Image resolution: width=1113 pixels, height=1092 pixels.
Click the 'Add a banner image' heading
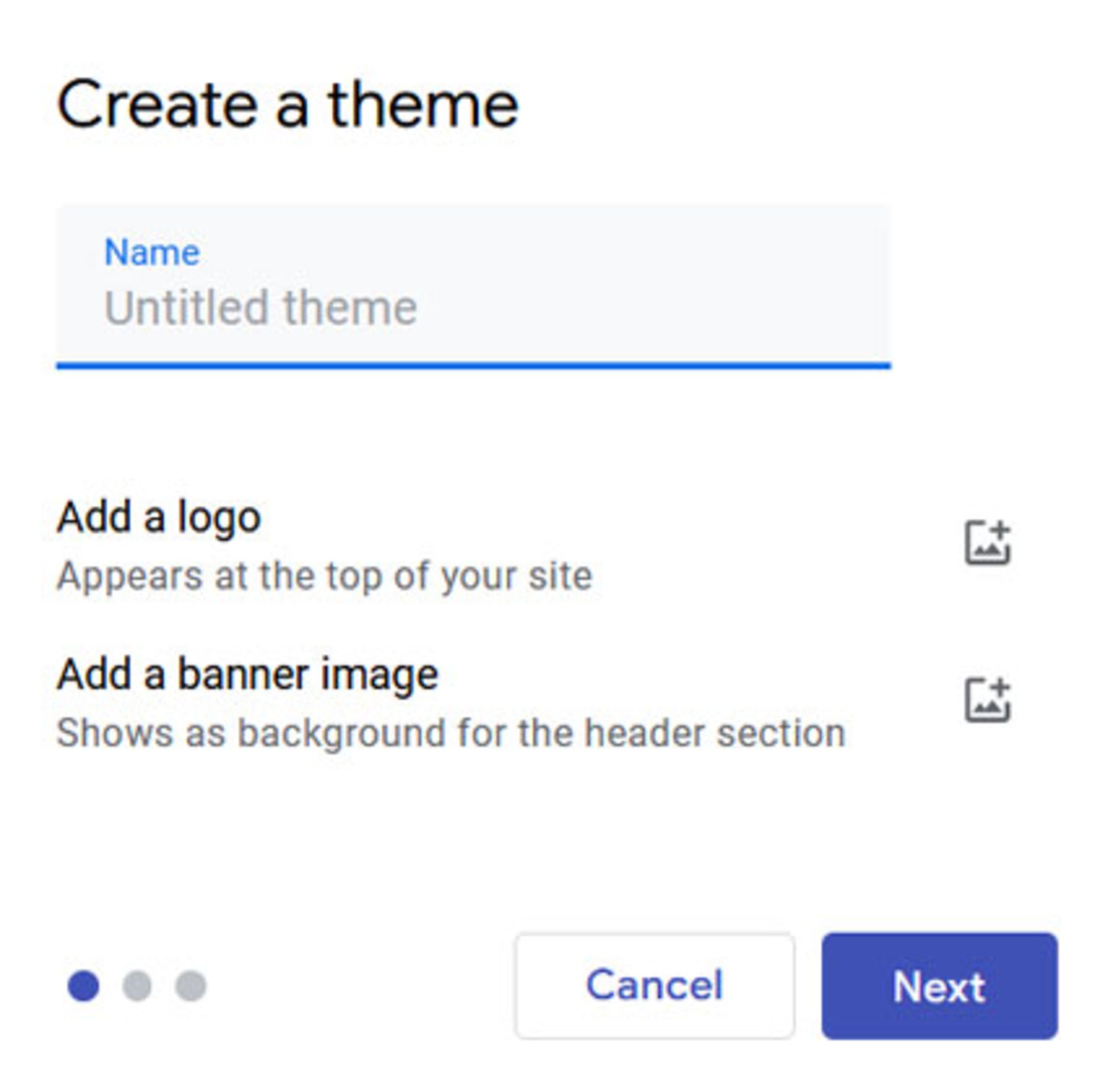point(248,674)
